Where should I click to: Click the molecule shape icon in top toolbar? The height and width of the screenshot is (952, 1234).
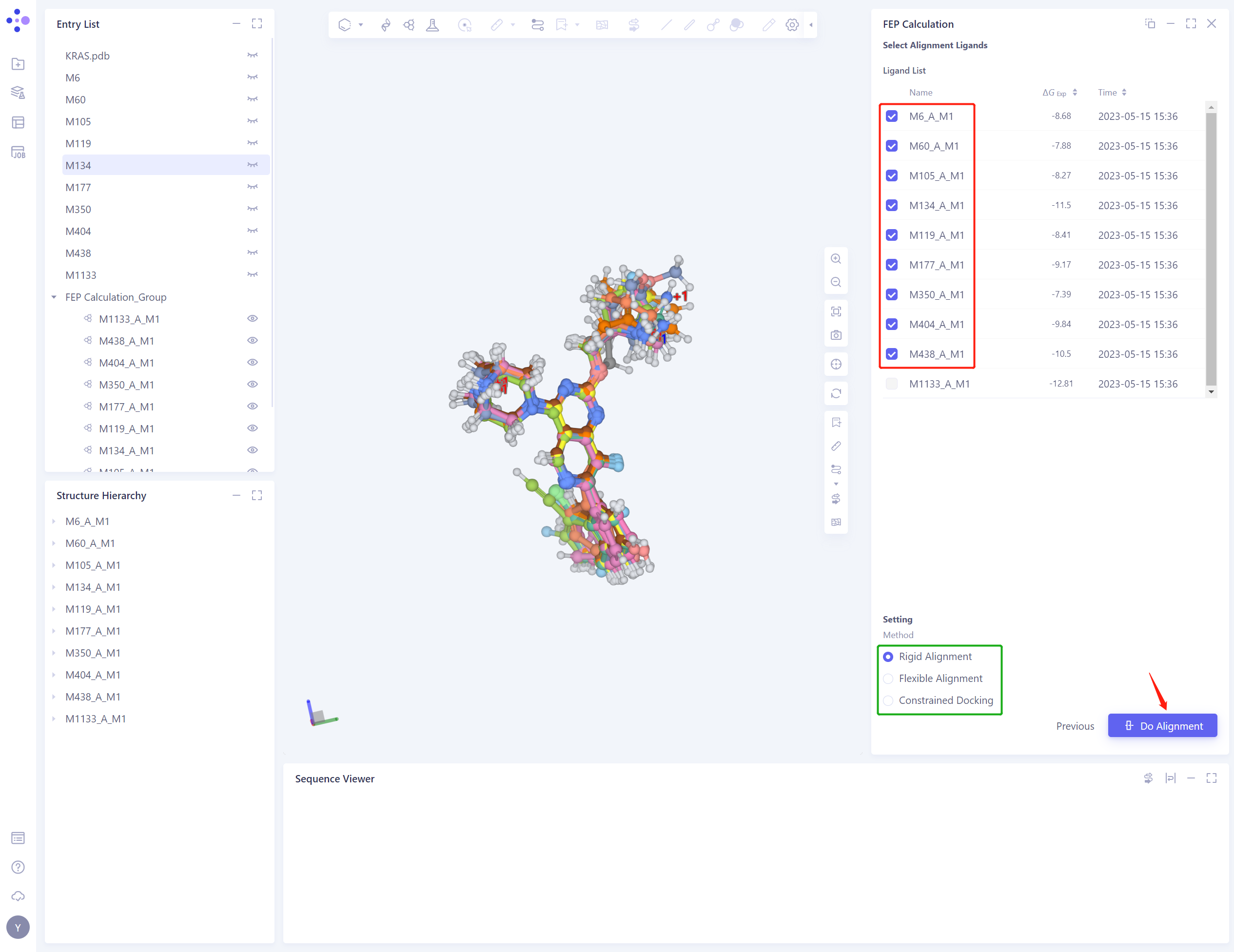point(345,25)
